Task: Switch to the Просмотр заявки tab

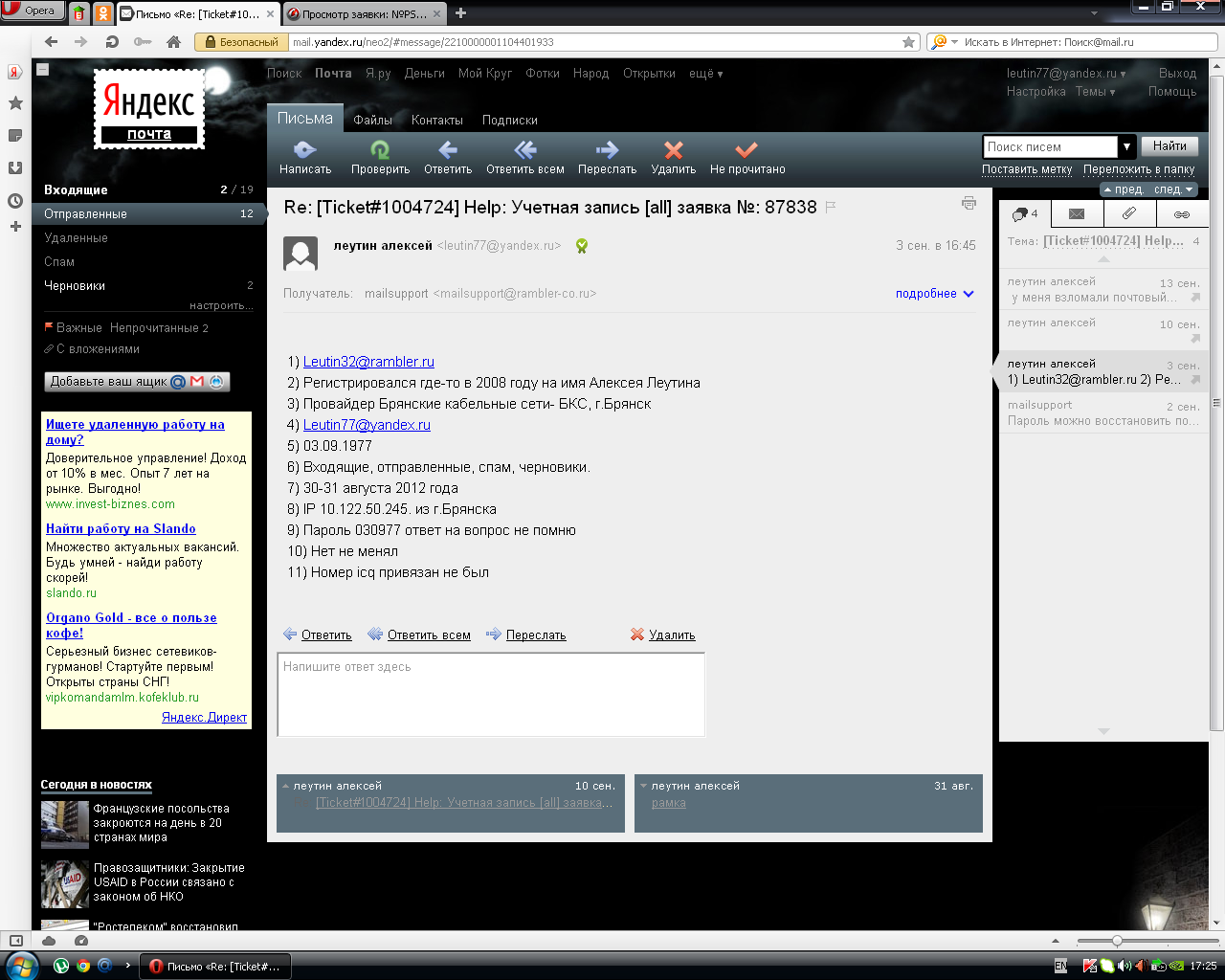Action: tap(366, 13)
